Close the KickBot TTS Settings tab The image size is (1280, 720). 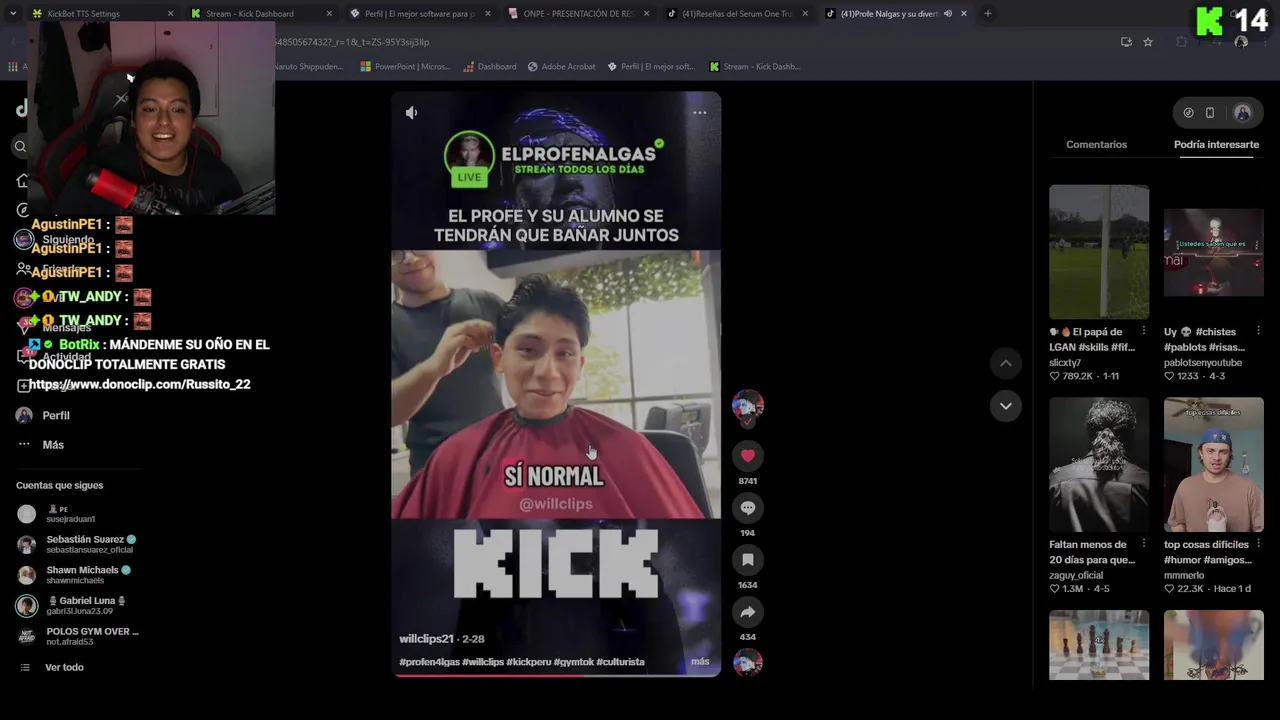pos(170,14)
